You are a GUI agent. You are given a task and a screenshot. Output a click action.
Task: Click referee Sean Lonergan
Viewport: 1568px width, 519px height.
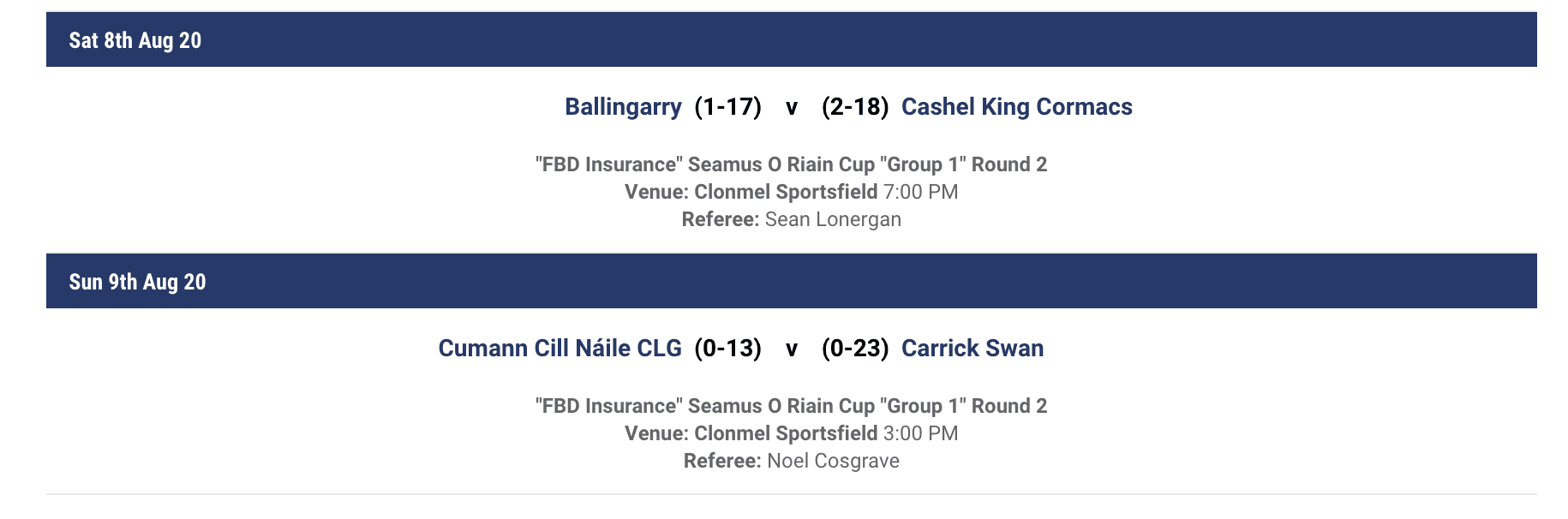[833, 219]
